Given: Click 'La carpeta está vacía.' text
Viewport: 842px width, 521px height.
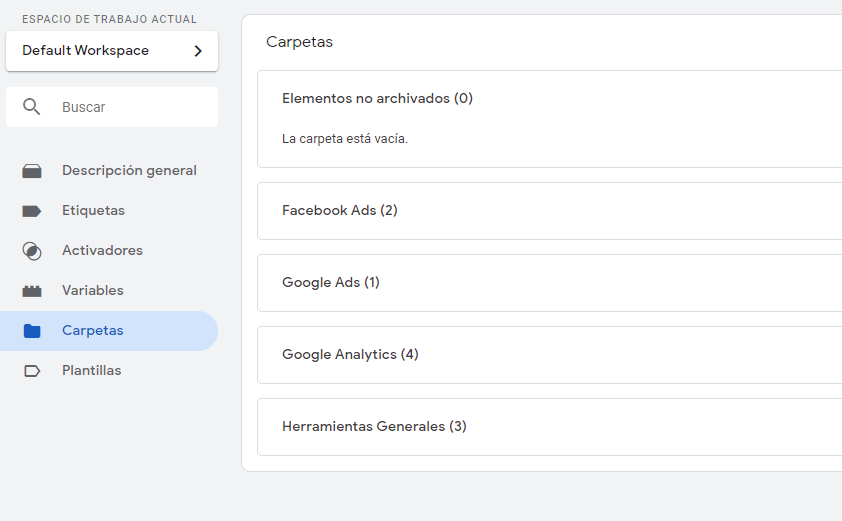Looking at the screenshot, I should coord(345,139).
